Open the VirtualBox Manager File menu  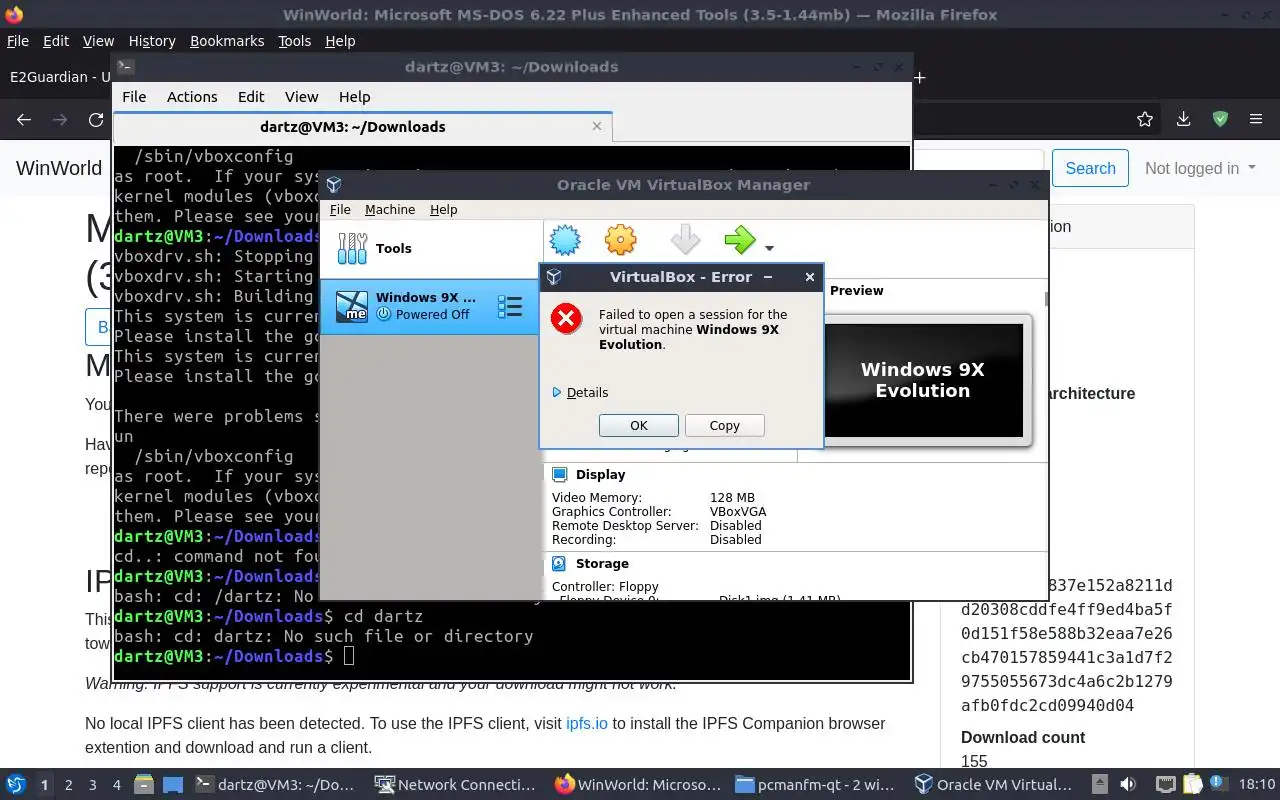click(340, 209)
